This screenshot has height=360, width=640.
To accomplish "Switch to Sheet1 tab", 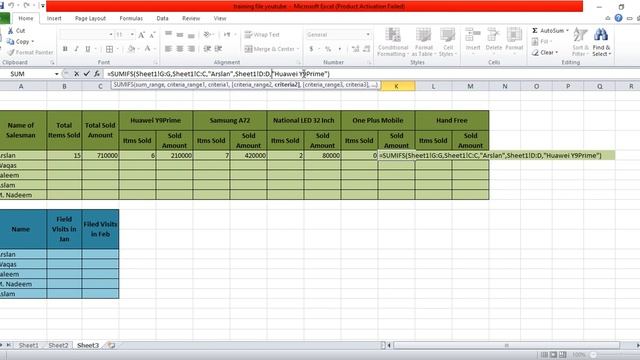I will point(29,345).
